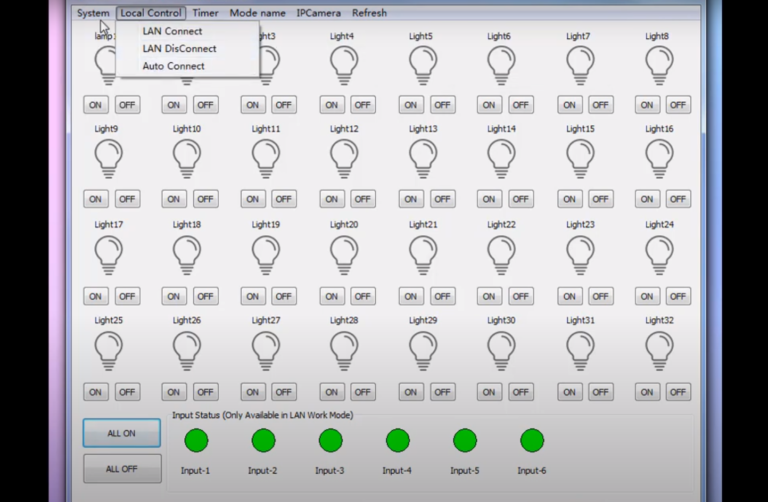Click the Light16 bulb icon
The image size is (768, 502).
(x=659, y=158)
